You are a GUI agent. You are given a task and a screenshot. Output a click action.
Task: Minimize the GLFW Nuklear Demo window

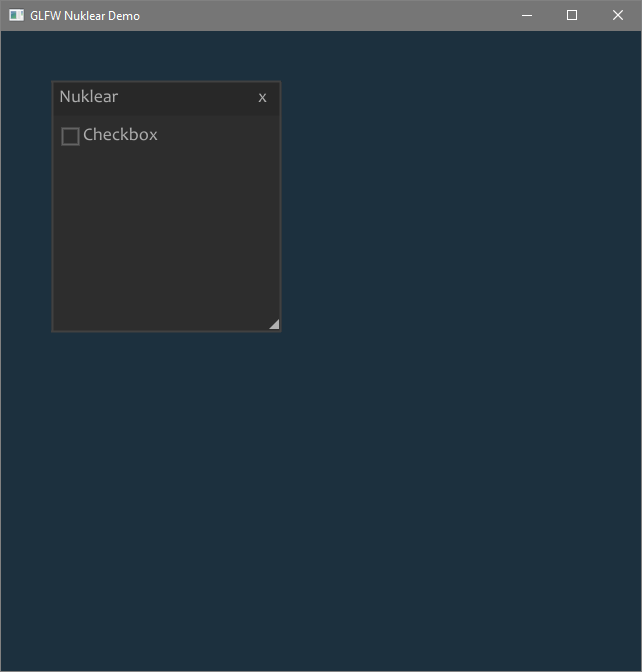coord(527,15)
